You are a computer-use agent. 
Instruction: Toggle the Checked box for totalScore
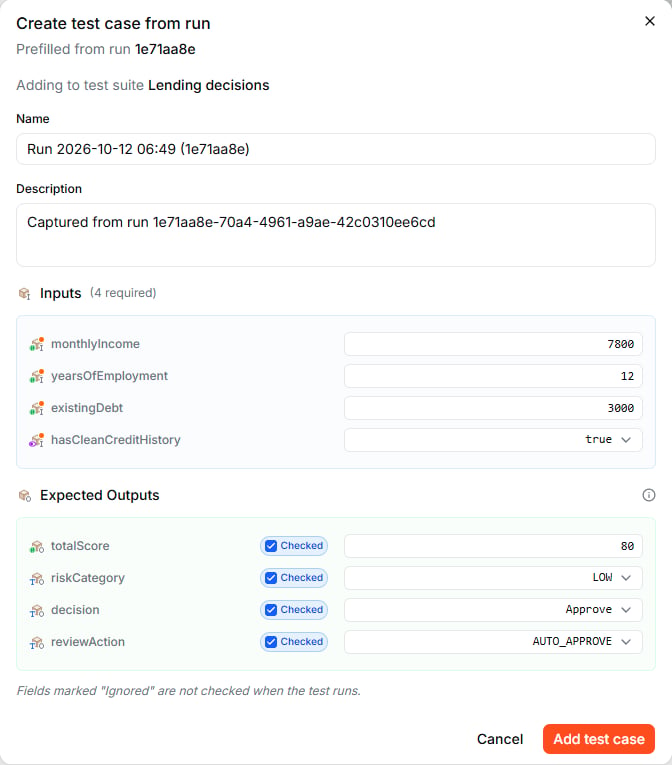click(294, 546)
